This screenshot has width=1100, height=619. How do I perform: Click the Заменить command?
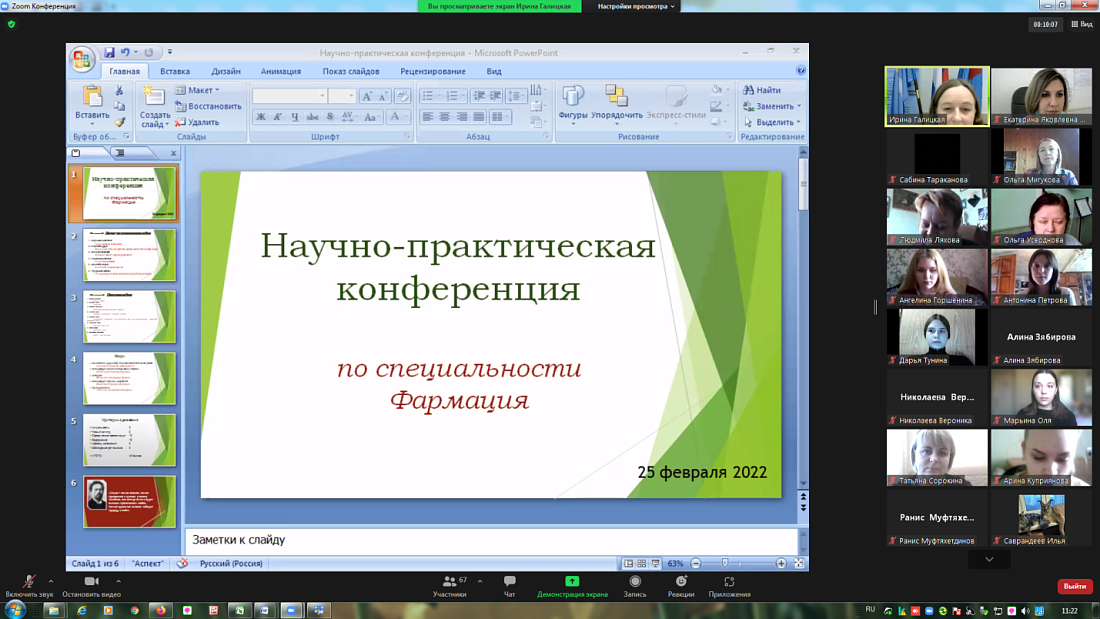(x=768, y=104)
